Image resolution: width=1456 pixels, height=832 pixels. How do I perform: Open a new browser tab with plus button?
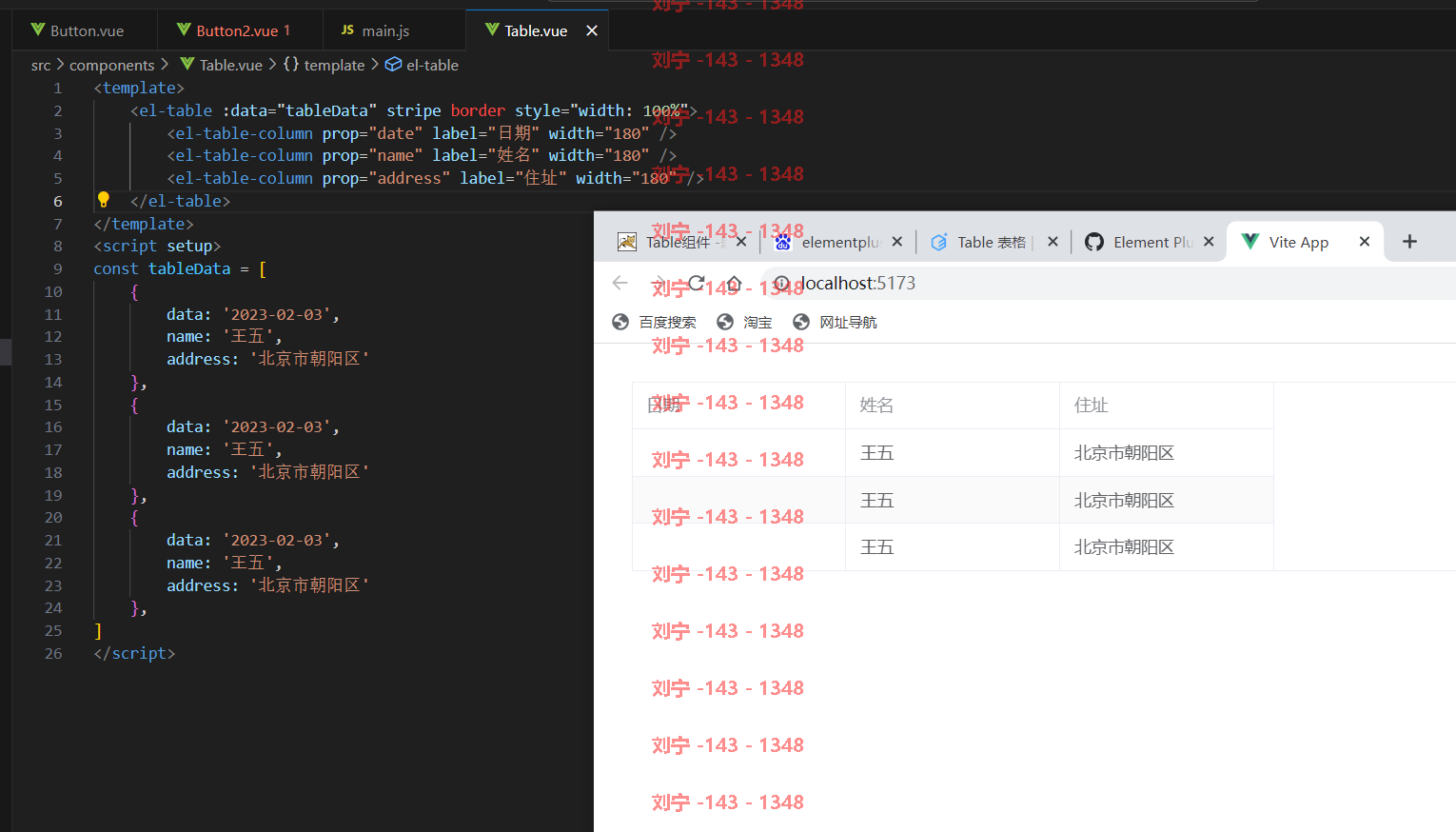coord(1410,242)
